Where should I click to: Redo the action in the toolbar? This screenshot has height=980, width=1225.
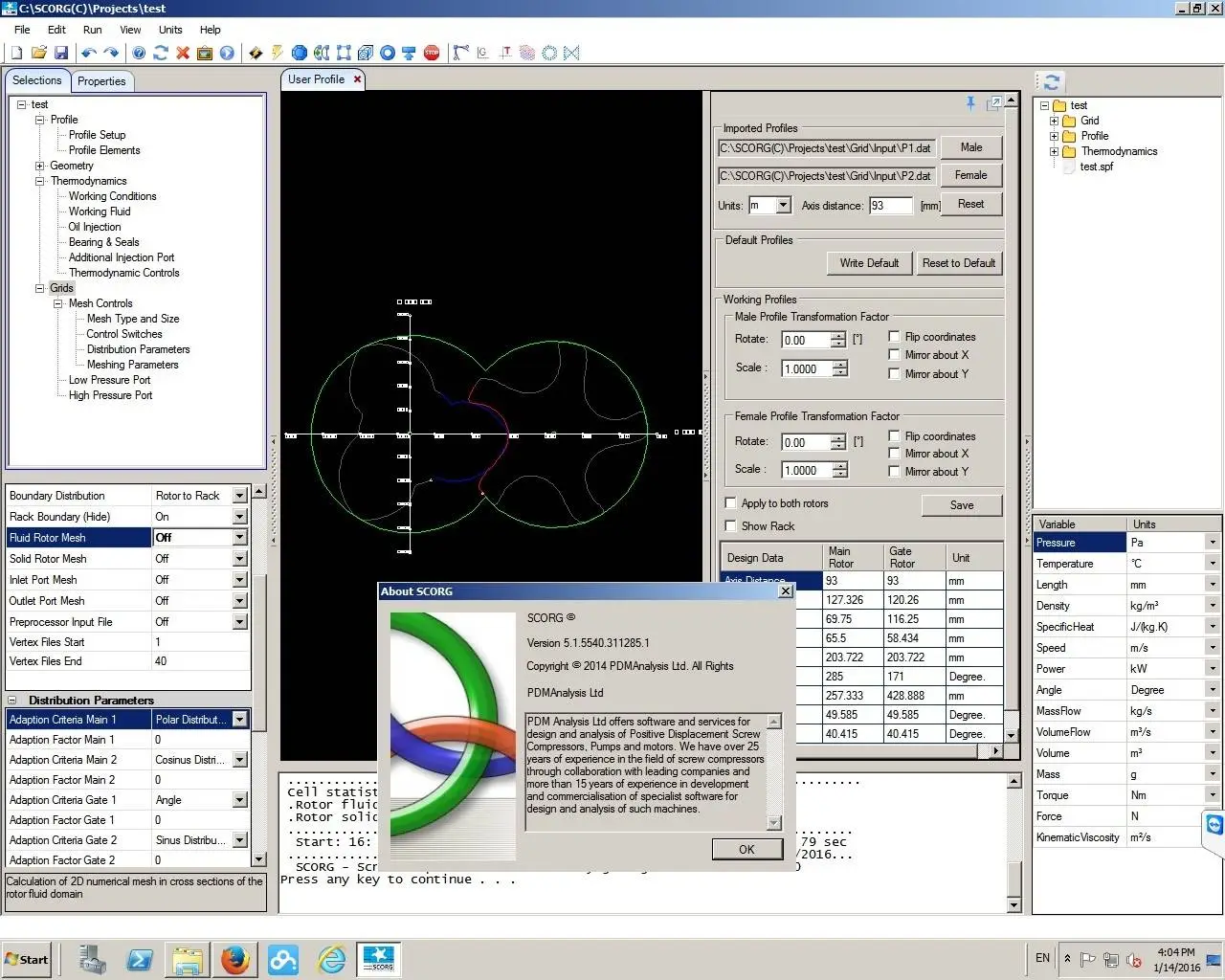(111, 53)
